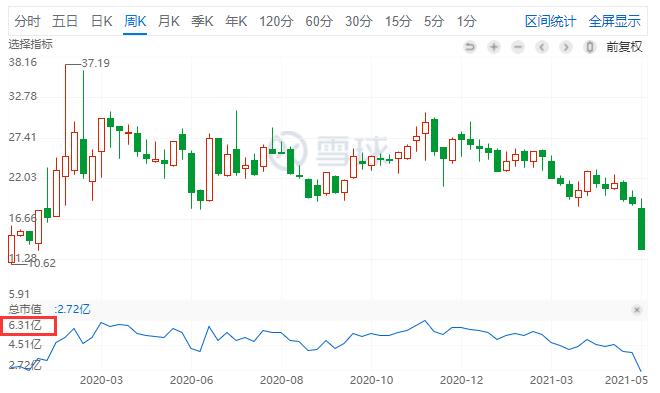
Task: Select the 30分 interval tab
Action: point(359,21)
